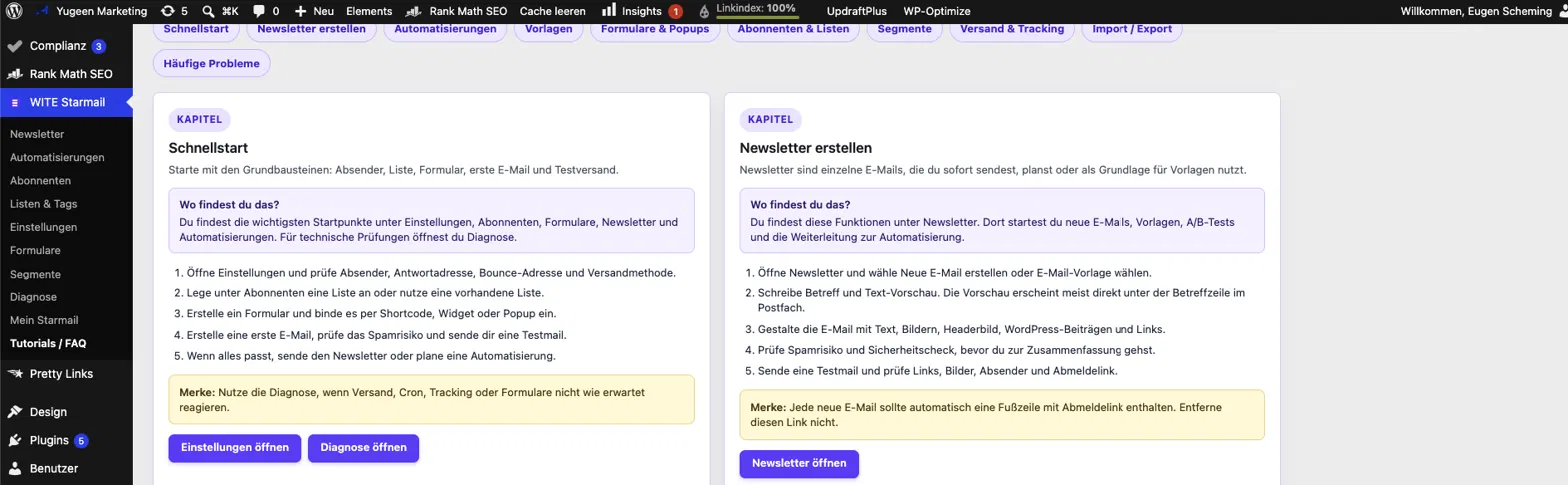
Task: Click step 'Lege unter Abonnenten eine Liste an'
Action: coord(365,293)
